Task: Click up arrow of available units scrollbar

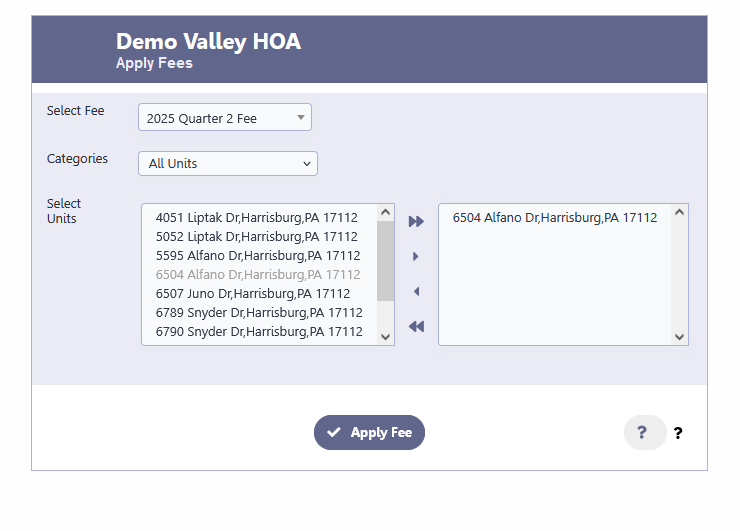Action: point(386,212)
